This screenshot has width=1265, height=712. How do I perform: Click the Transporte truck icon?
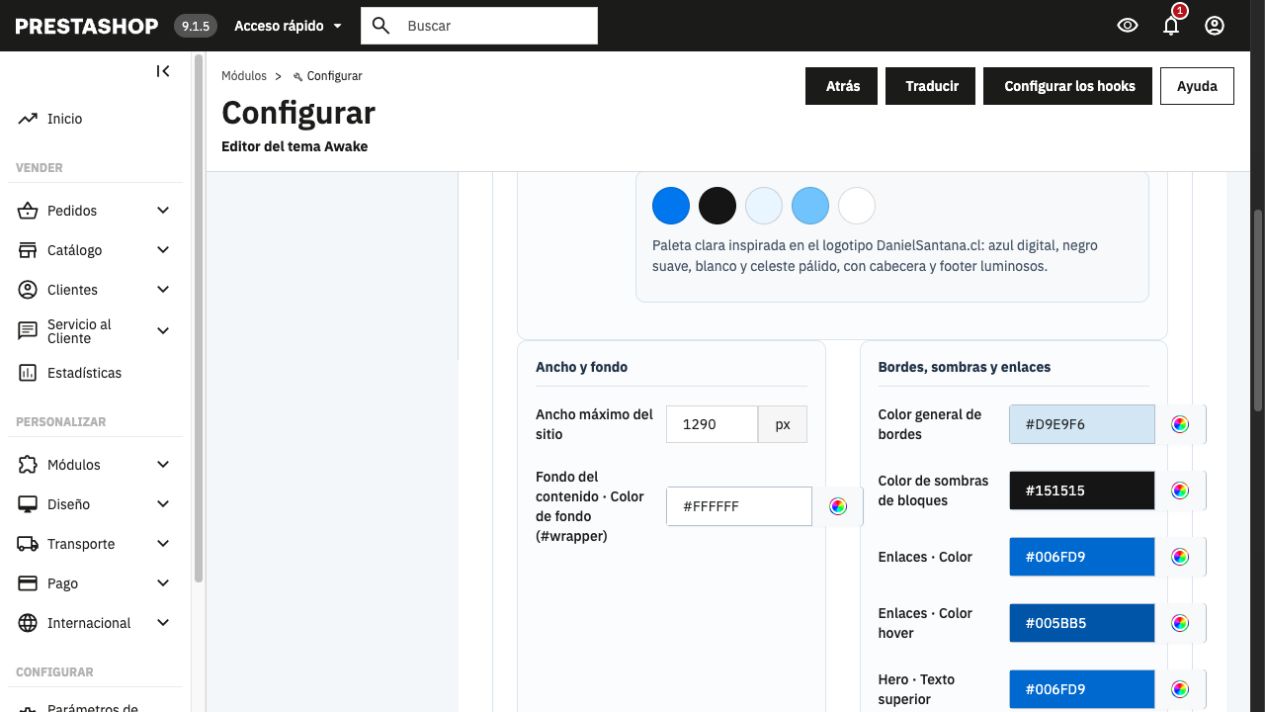pos(28,544)
